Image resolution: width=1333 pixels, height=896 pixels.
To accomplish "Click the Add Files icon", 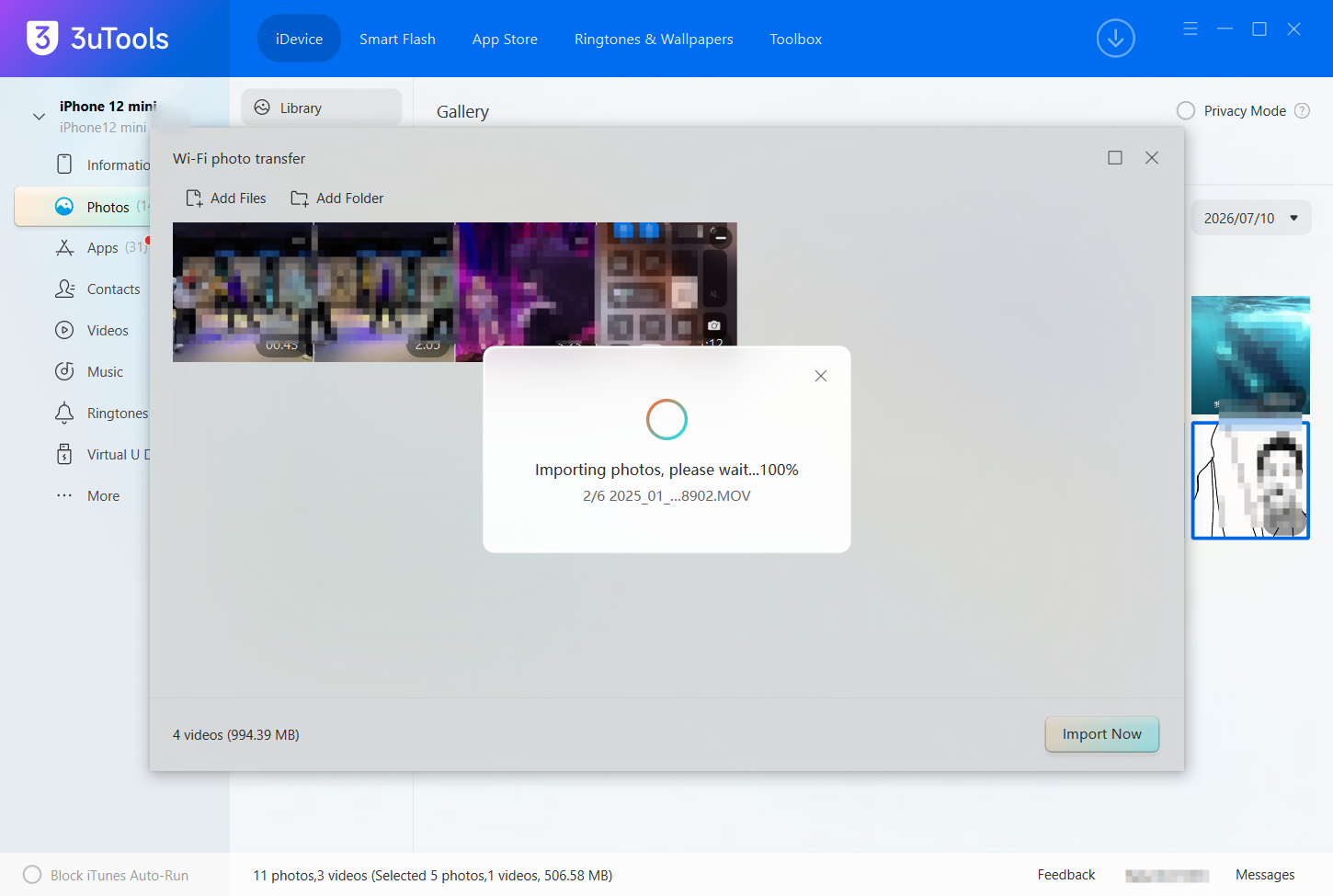I will (194, 198).
